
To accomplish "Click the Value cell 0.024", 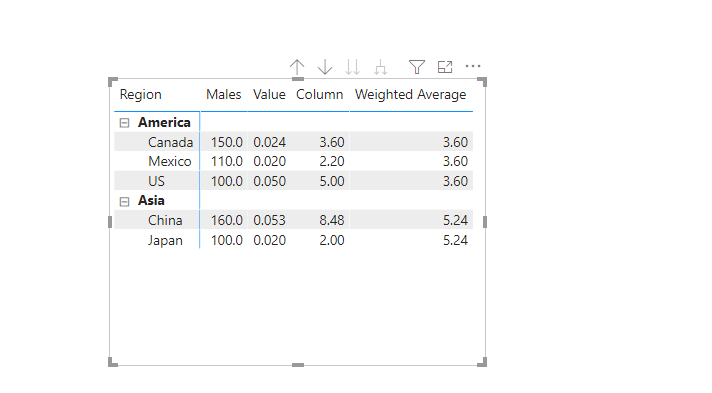I will click(270, 142).
